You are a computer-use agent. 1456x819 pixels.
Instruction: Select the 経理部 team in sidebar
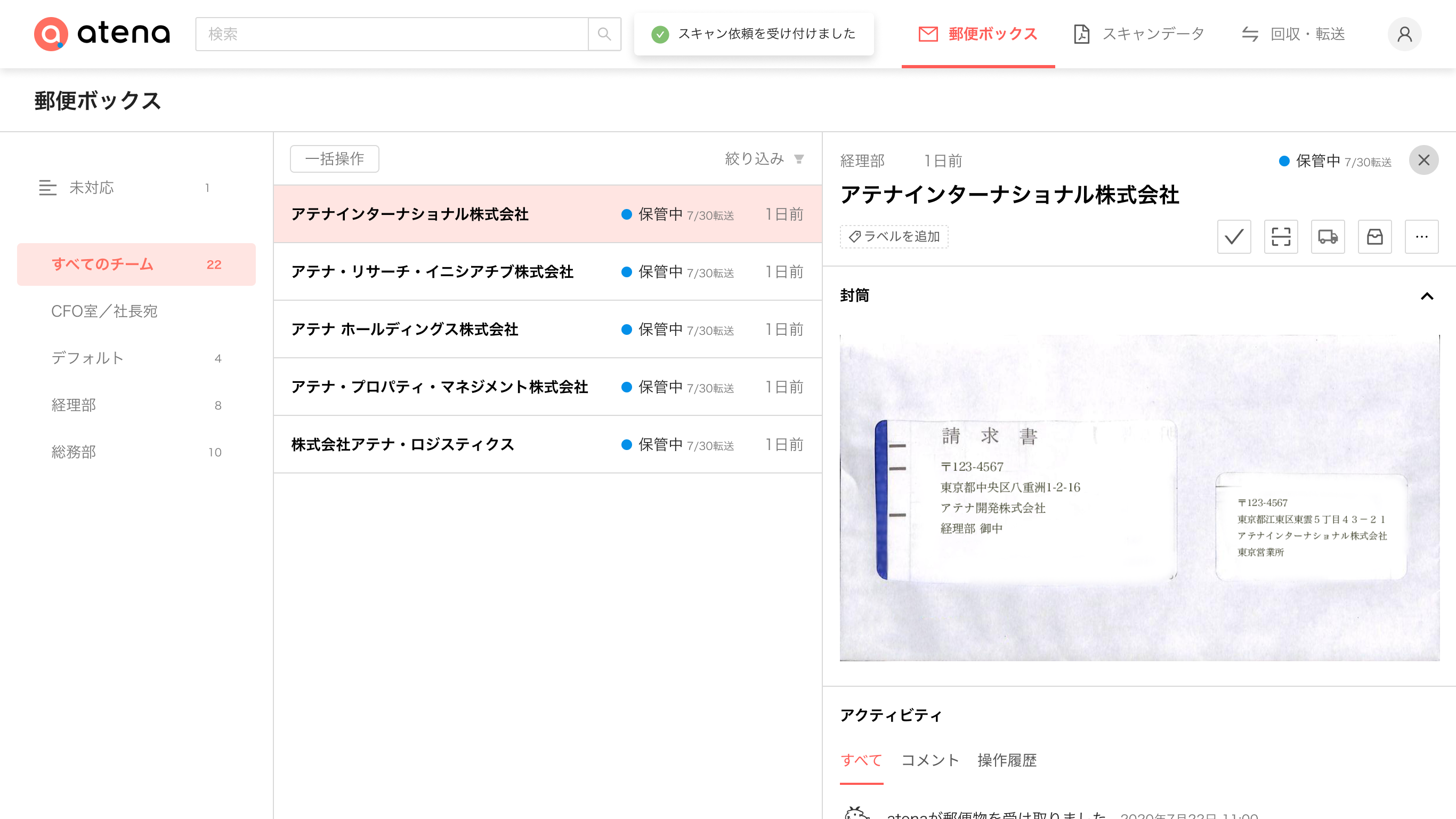click(x=73, y=405)
